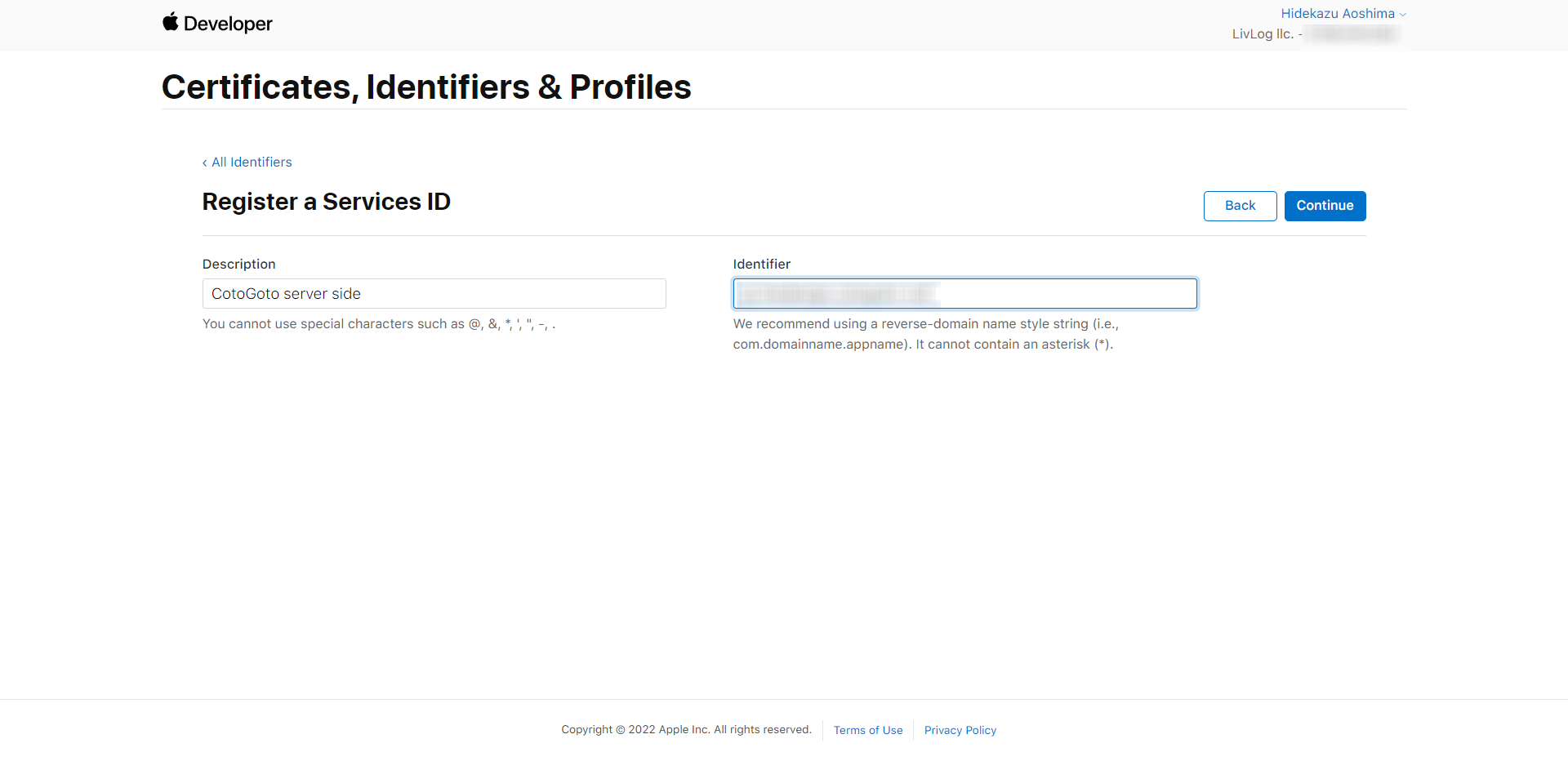The image size is (1568, 761).
Task: Click the Identifier field label
Action: point(761,265)
